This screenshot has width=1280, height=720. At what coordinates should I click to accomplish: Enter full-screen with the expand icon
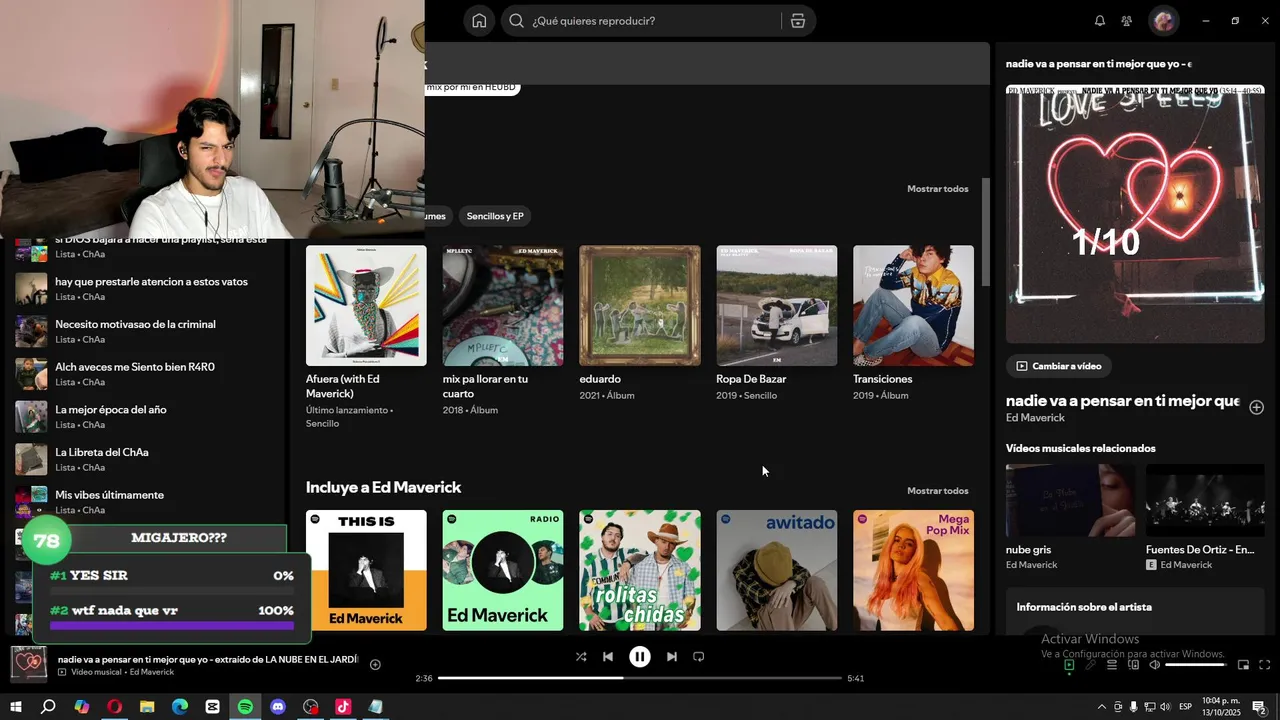point(1265,665)
